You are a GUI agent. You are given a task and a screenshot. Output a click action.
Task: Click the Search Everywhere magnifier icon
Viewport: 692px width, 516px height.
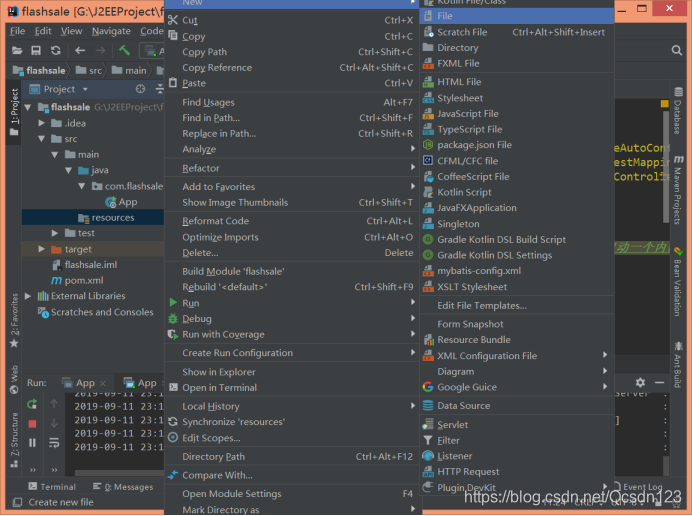pyautogui.click(x=677, y=50)
